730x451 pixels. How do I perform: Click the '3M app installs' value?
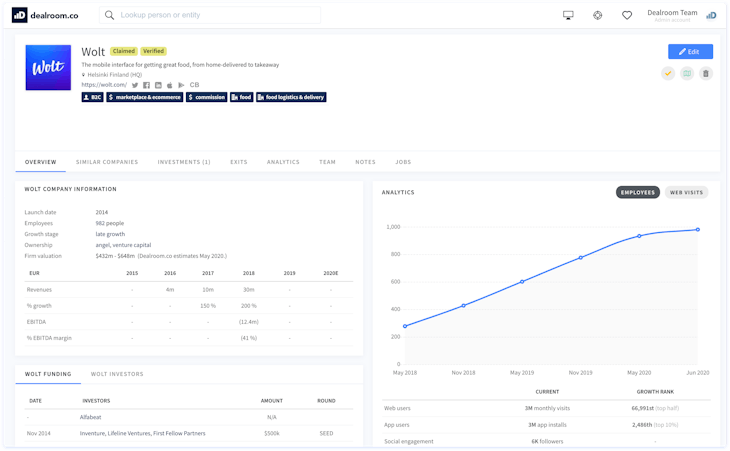pos(547,424)
